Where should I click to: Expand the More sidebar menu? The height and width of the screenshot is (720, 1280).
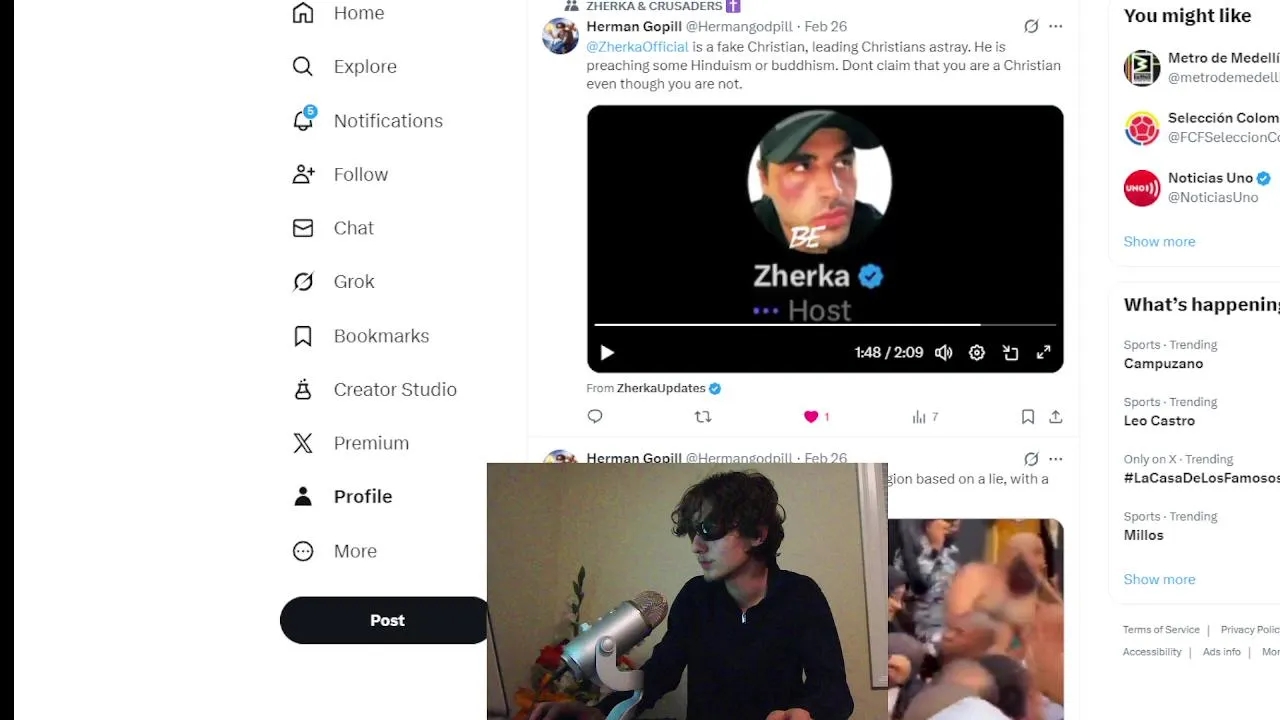(x=335, y=551)
